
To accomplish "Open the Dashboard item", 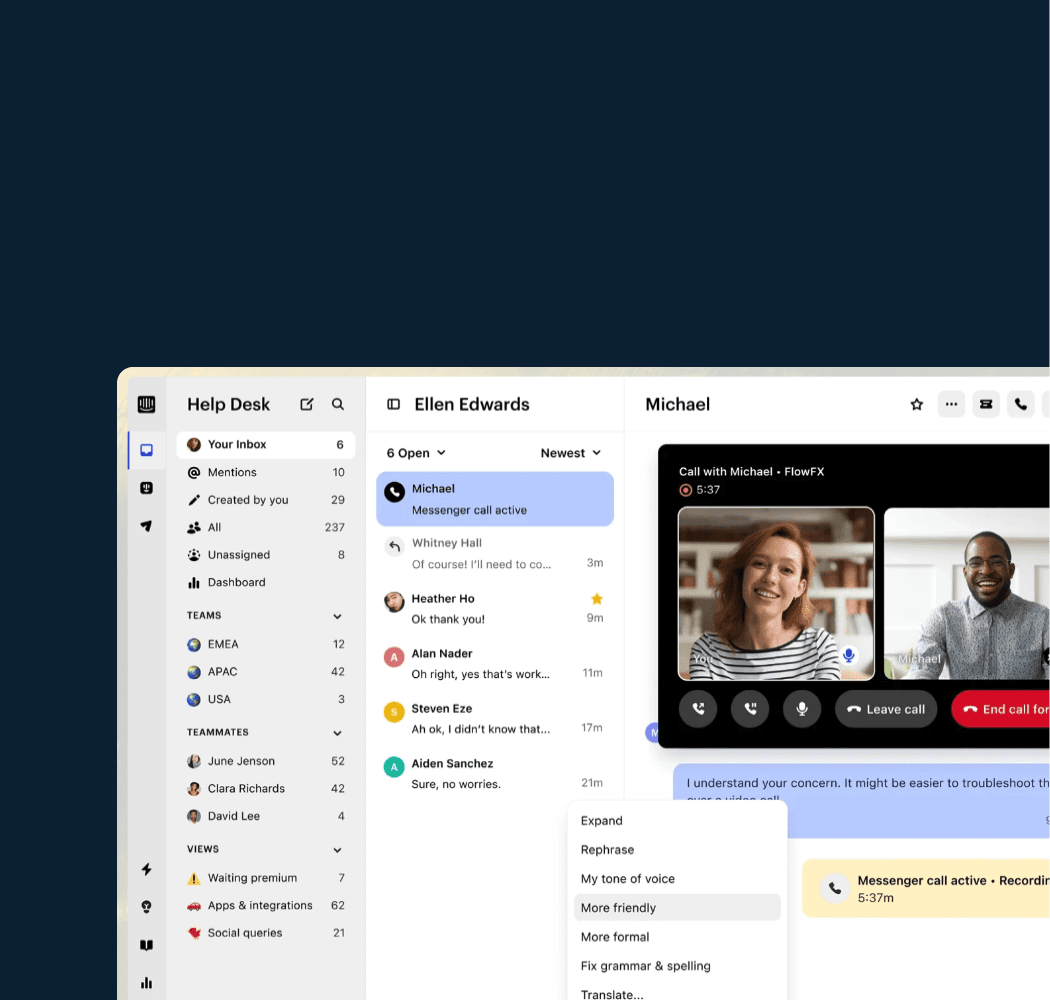I will pyautogui.click(x=265, y=582).
